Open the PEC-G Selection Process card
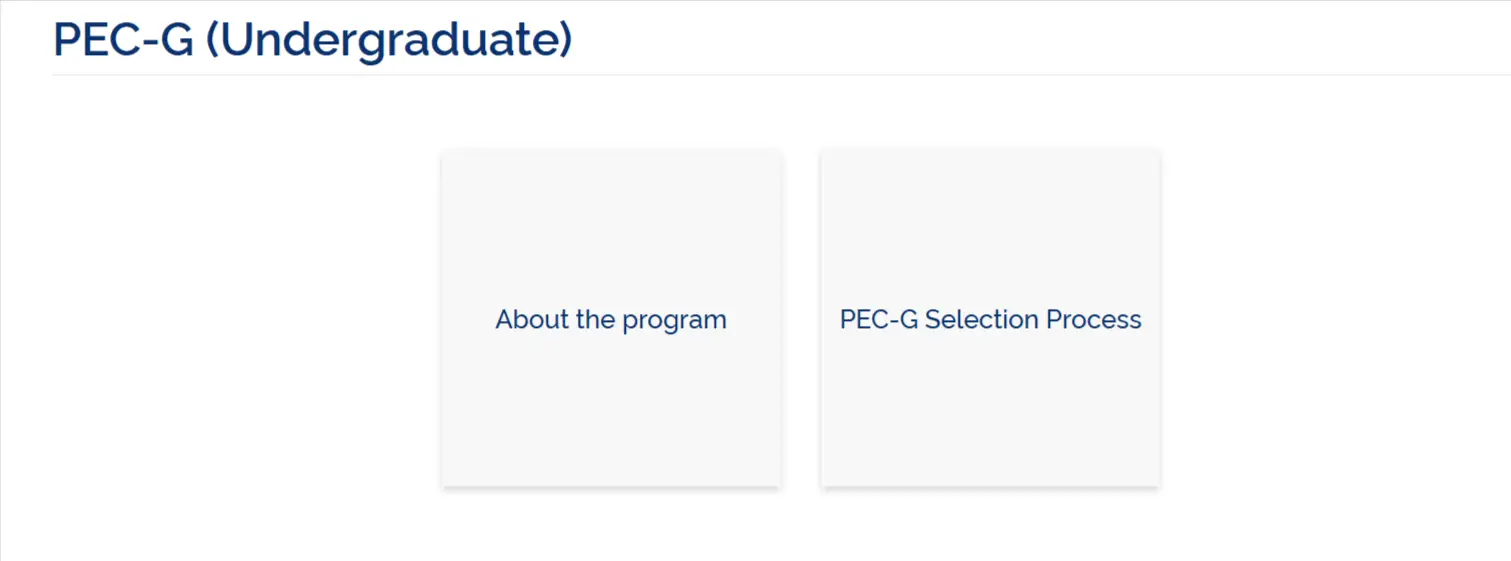The height and width of the screenshot is (561, 1511). click(x=990, y=319)
